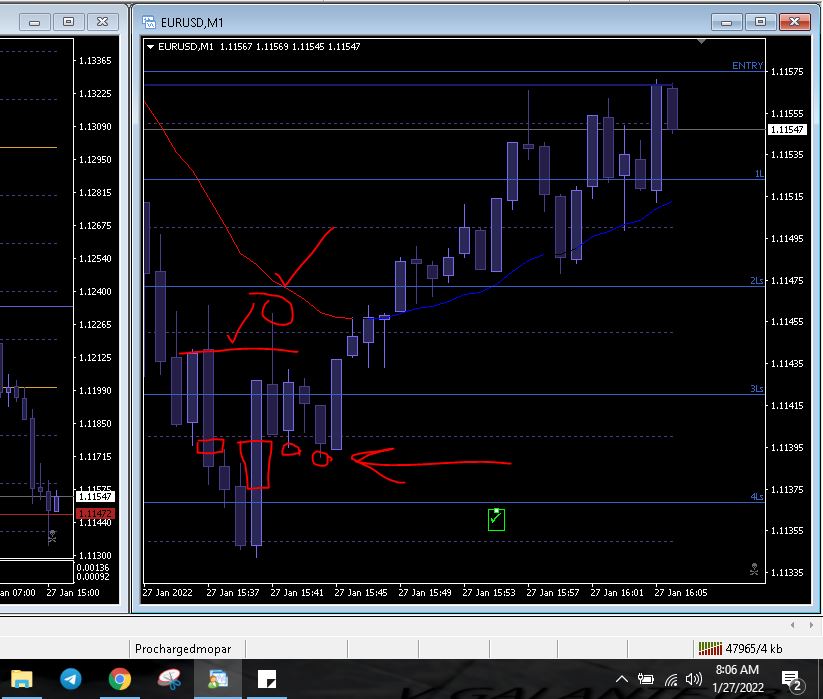Close the EURUSD,M1 chart window

point(795,22)
